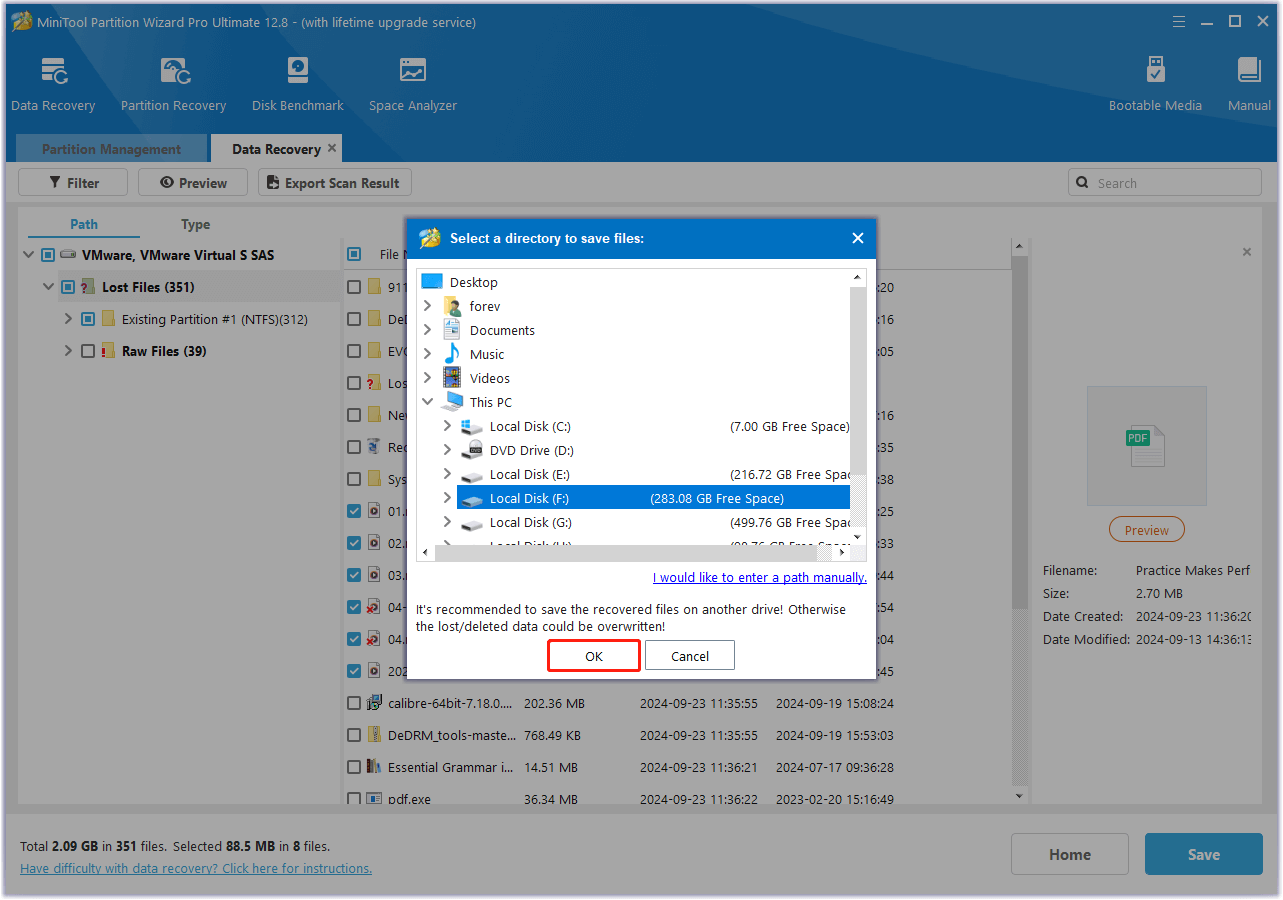Toggle the select-all checkbox in file header

(x=354, y=254)
